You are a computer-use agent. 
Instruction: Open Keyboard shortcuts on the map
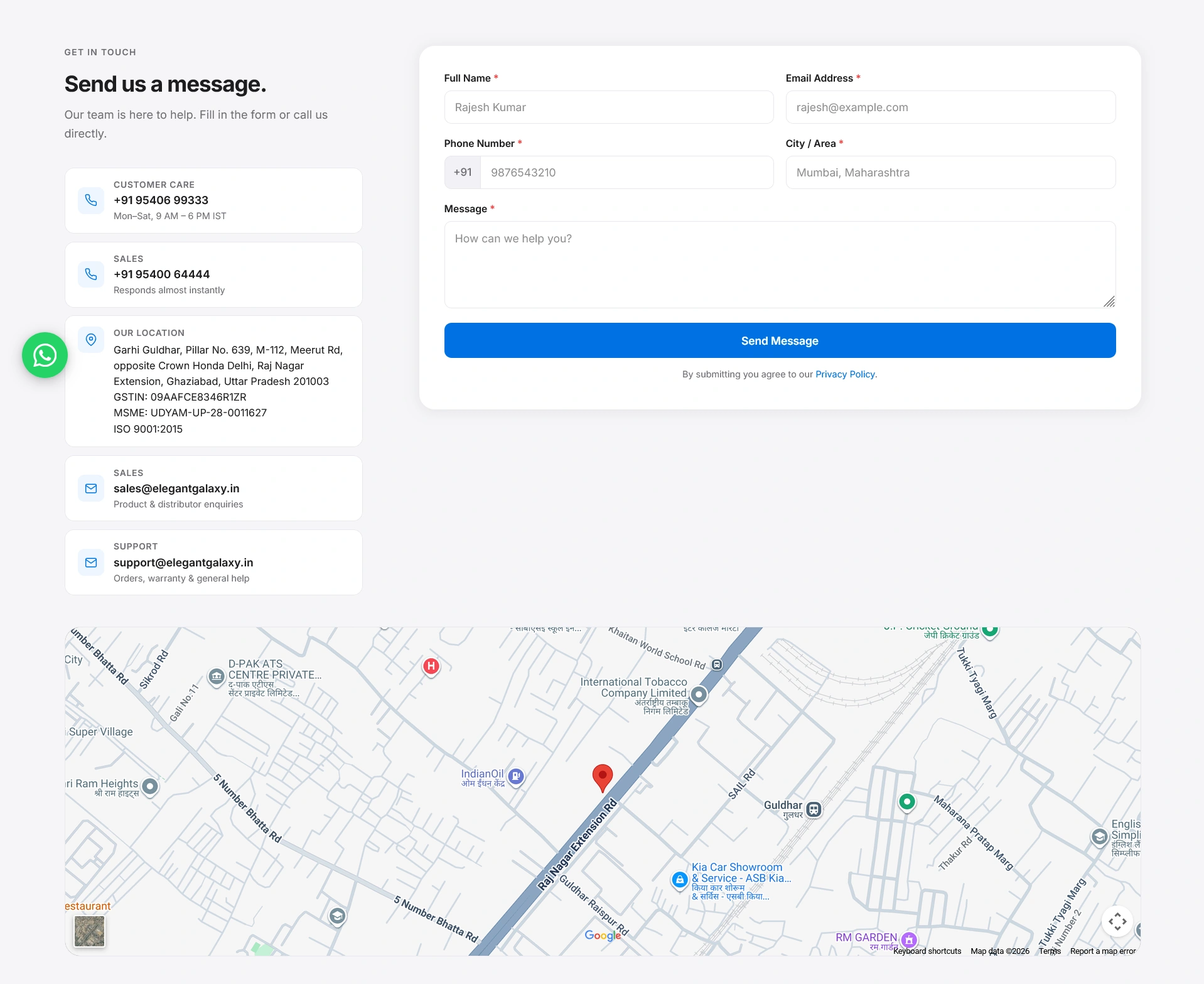click(927, 951)
